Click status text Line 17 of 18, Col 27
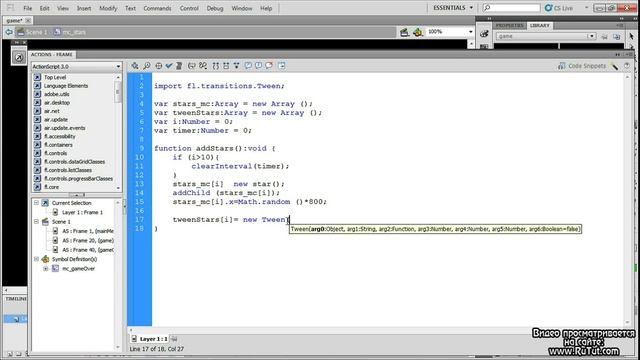 157,349
